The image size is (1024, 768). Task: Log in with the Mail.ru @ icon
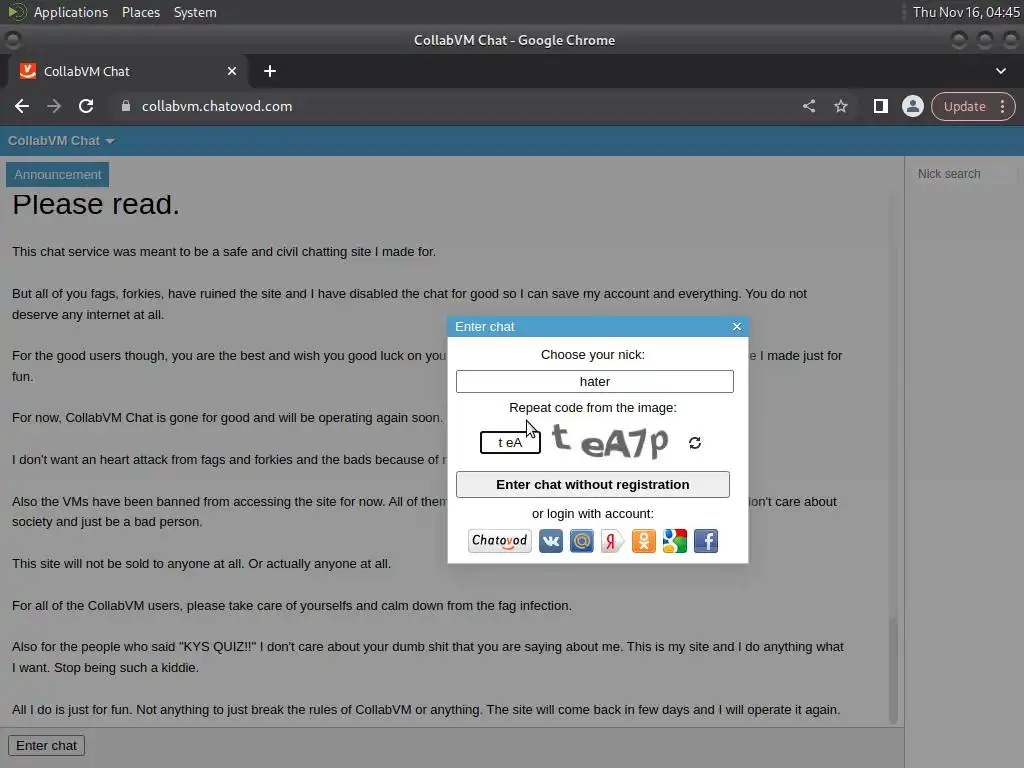pyautogui.click(x=581, y=541)
